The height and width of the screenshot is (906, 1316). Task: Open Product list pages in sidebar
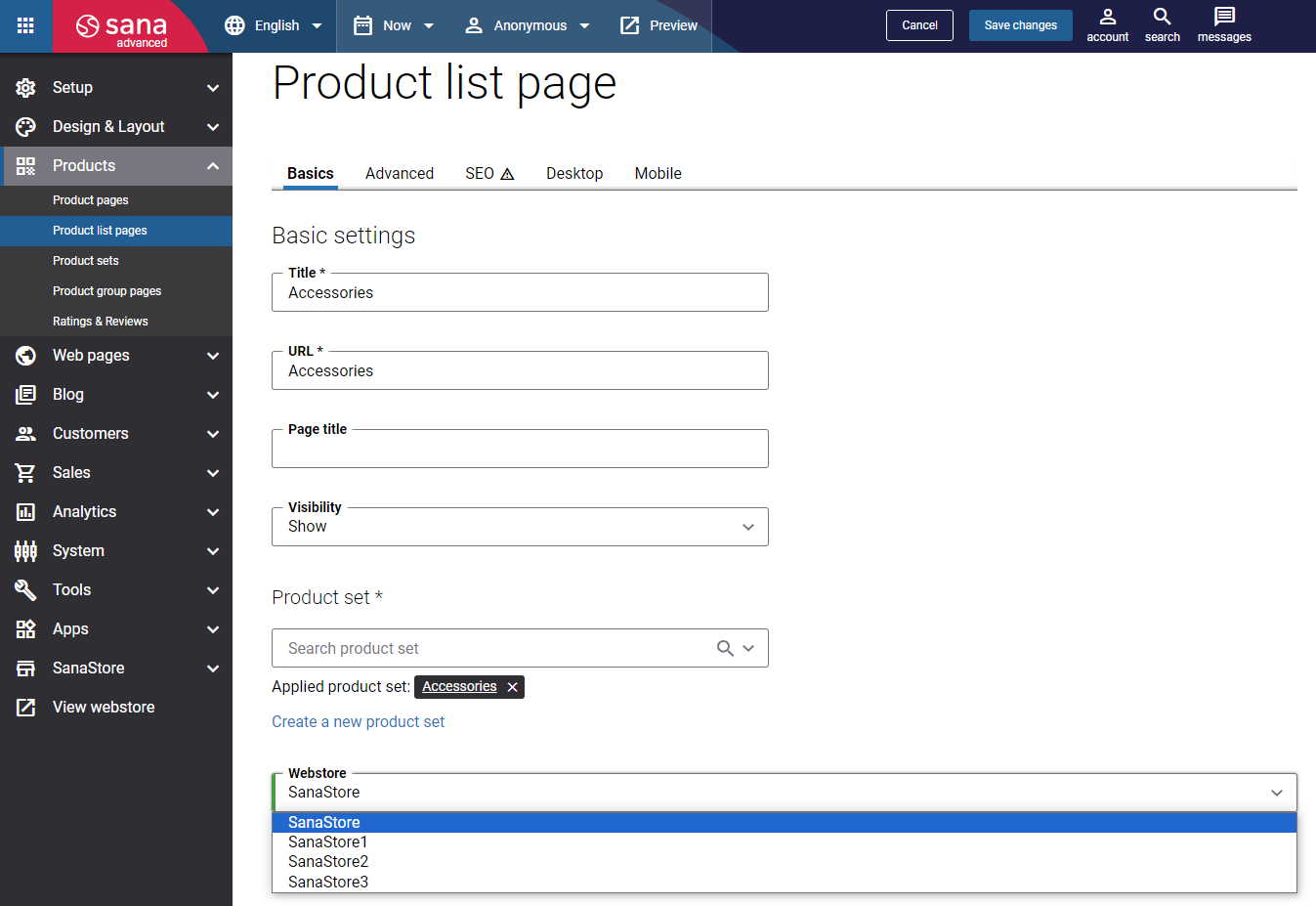116,231
